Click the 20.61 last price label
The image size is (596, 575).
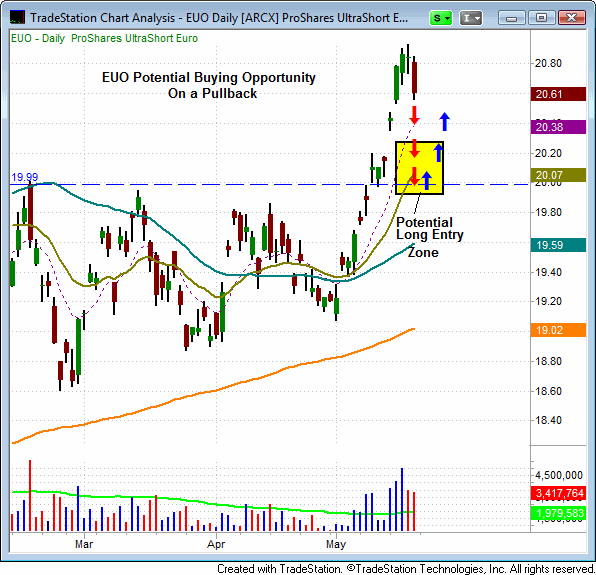click(x=558, y=94)
